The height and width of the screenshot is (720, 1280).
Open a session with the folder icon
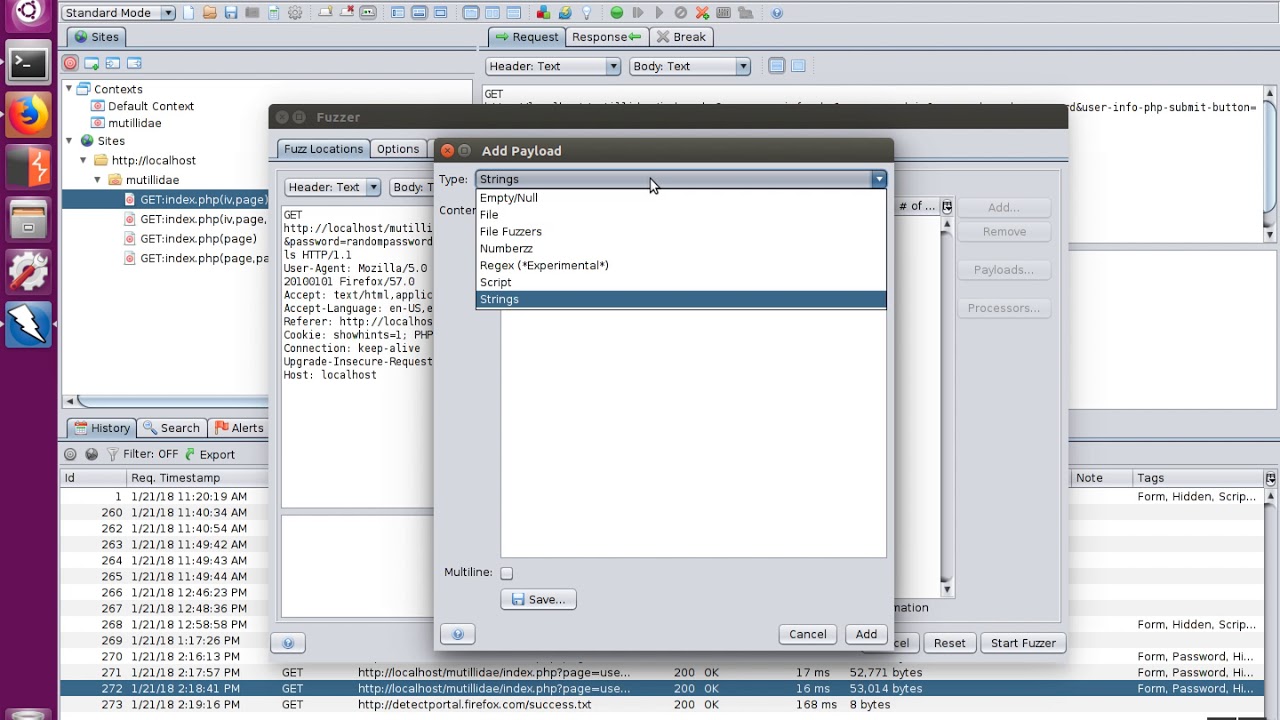tap(209, 13)
